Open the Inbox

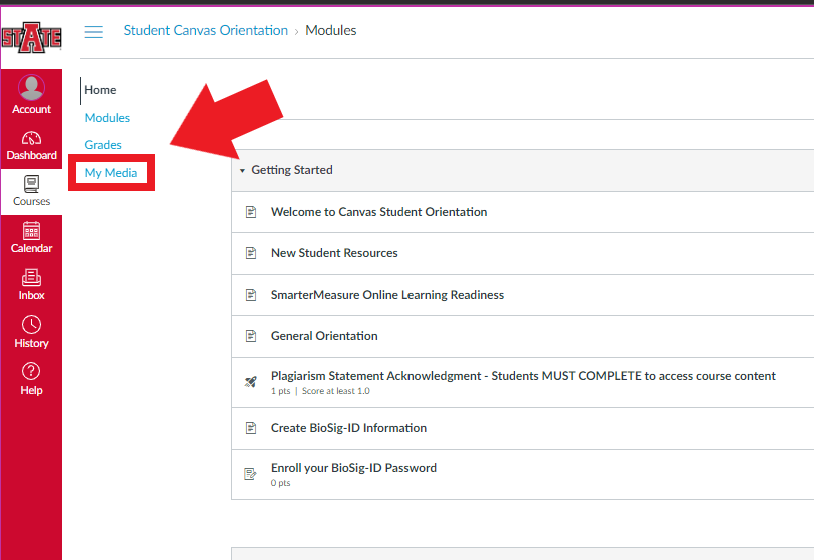coord(31,284)
